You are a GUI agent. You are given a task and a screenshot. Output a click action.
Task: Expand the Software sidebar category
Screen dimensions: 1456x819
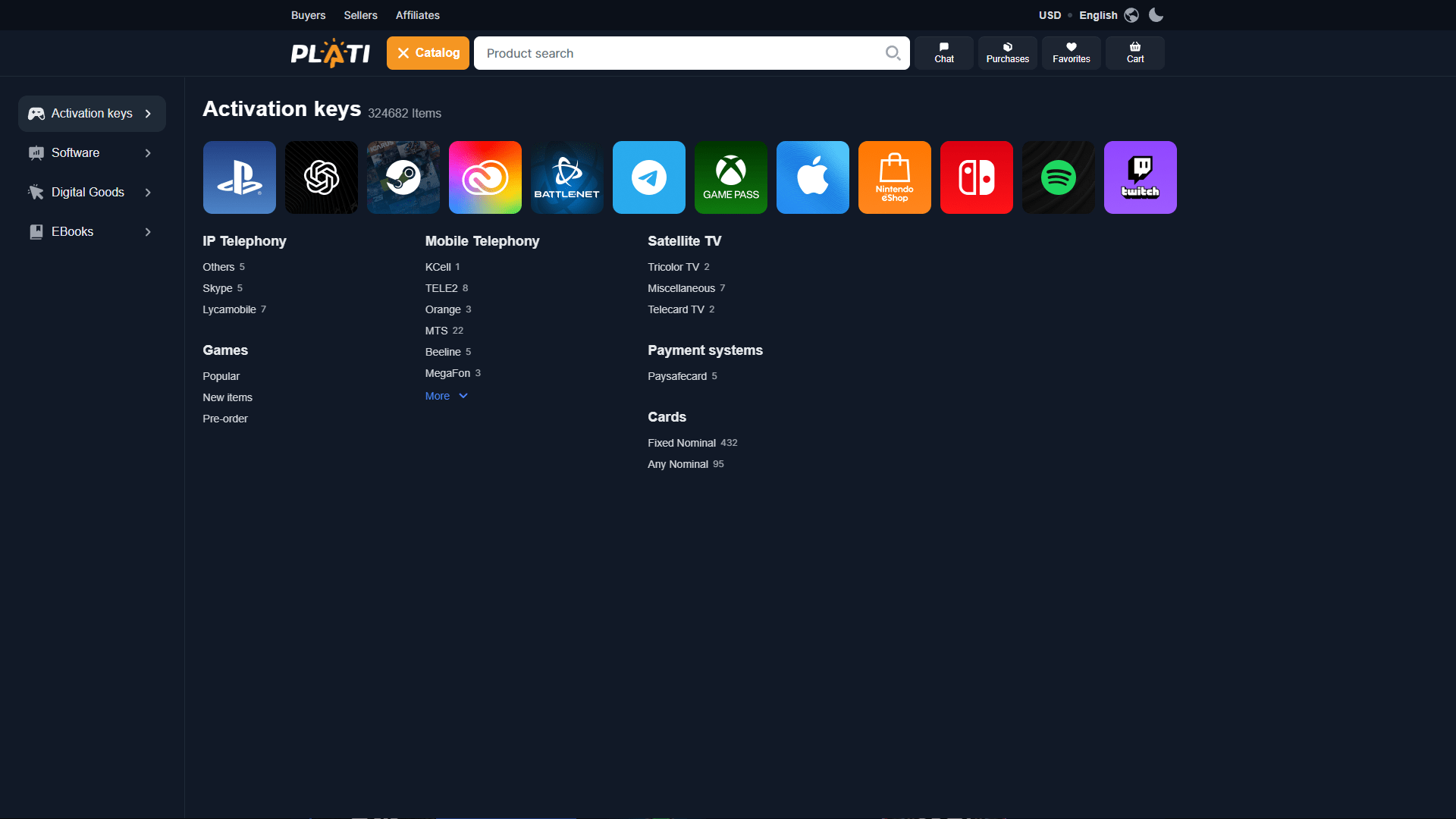click(91, 152)
